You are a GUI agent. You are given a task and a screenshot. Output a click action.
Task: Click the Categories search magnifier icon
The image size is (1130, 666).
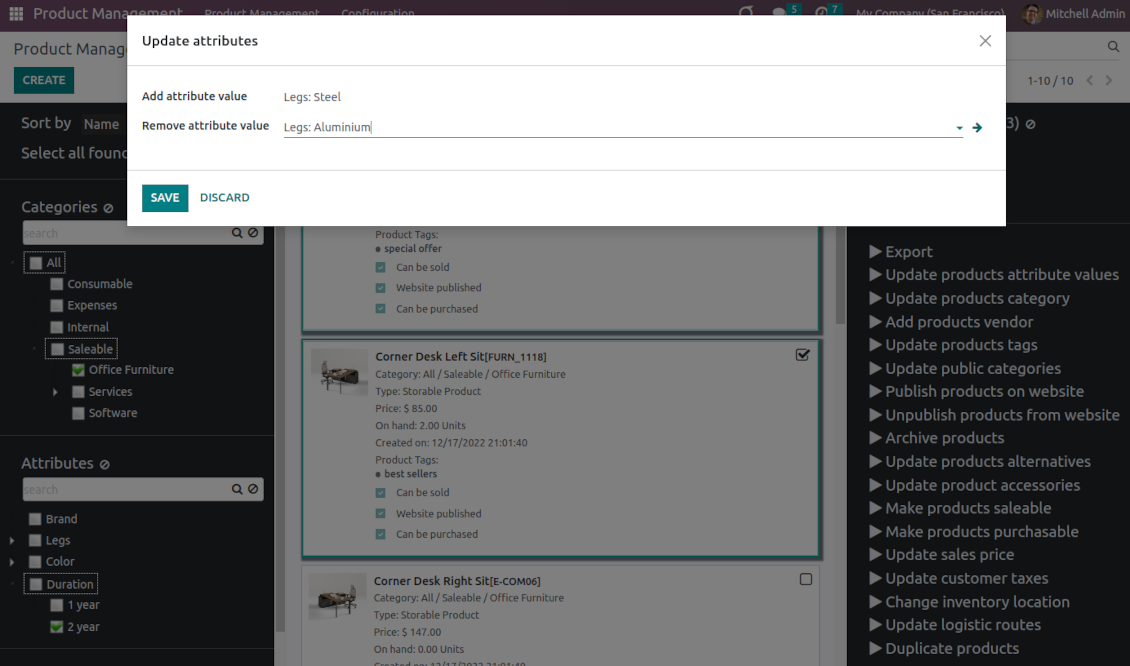(236, 233)
